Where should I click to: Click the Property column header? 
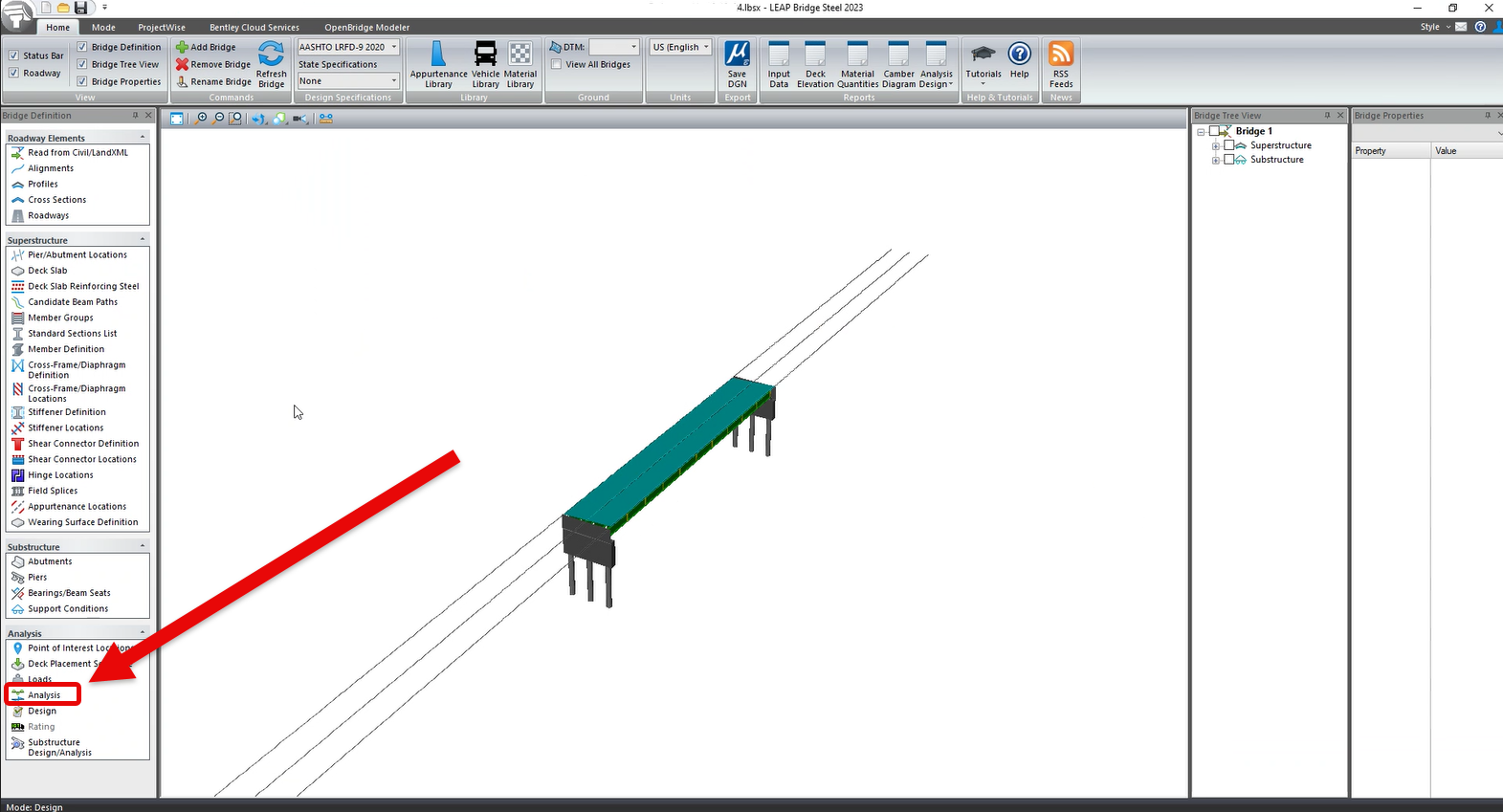tap(1390, 151)
